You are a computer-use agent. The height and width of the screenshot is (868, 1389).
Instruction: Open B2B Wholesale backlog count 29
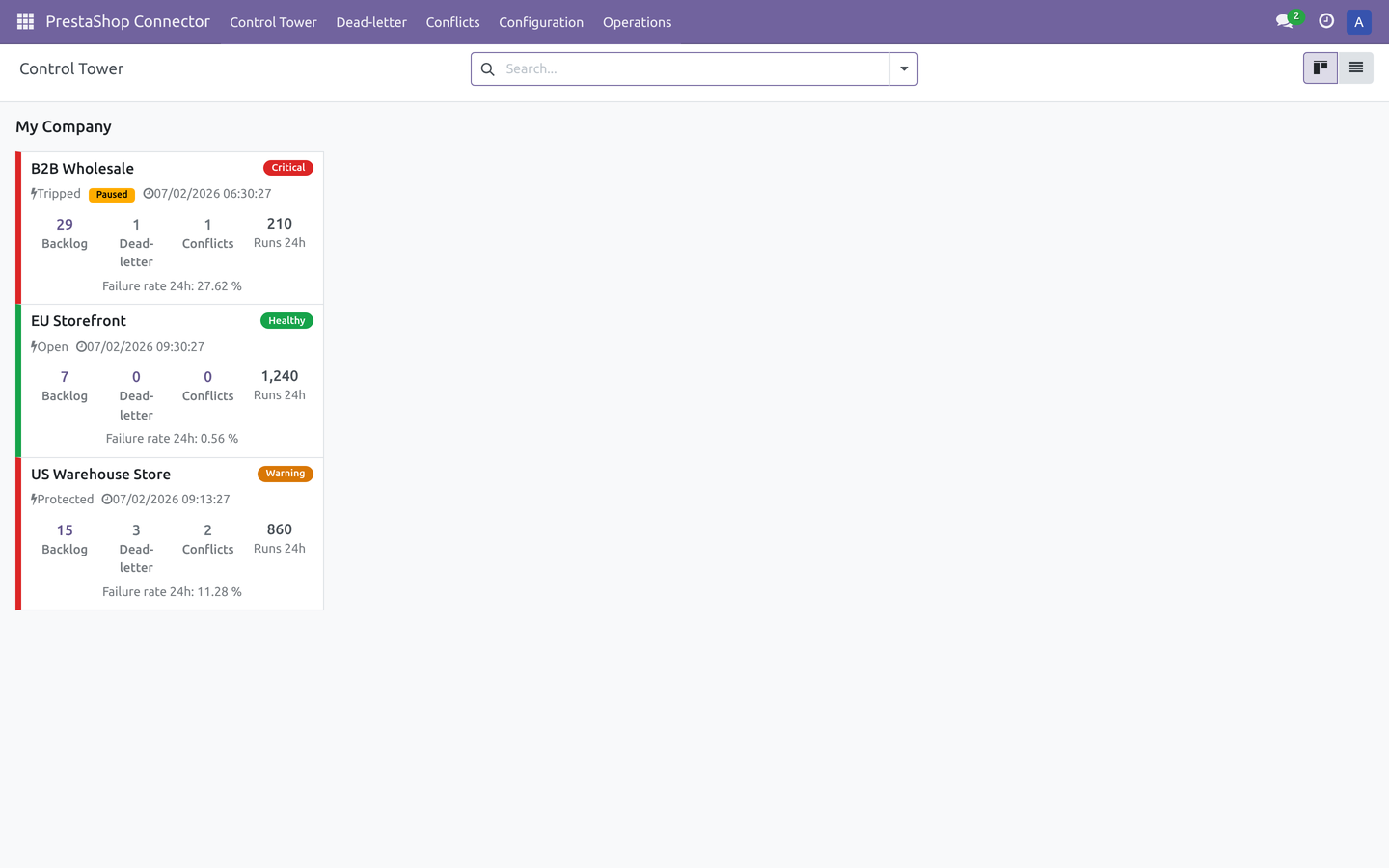[65, 233]
